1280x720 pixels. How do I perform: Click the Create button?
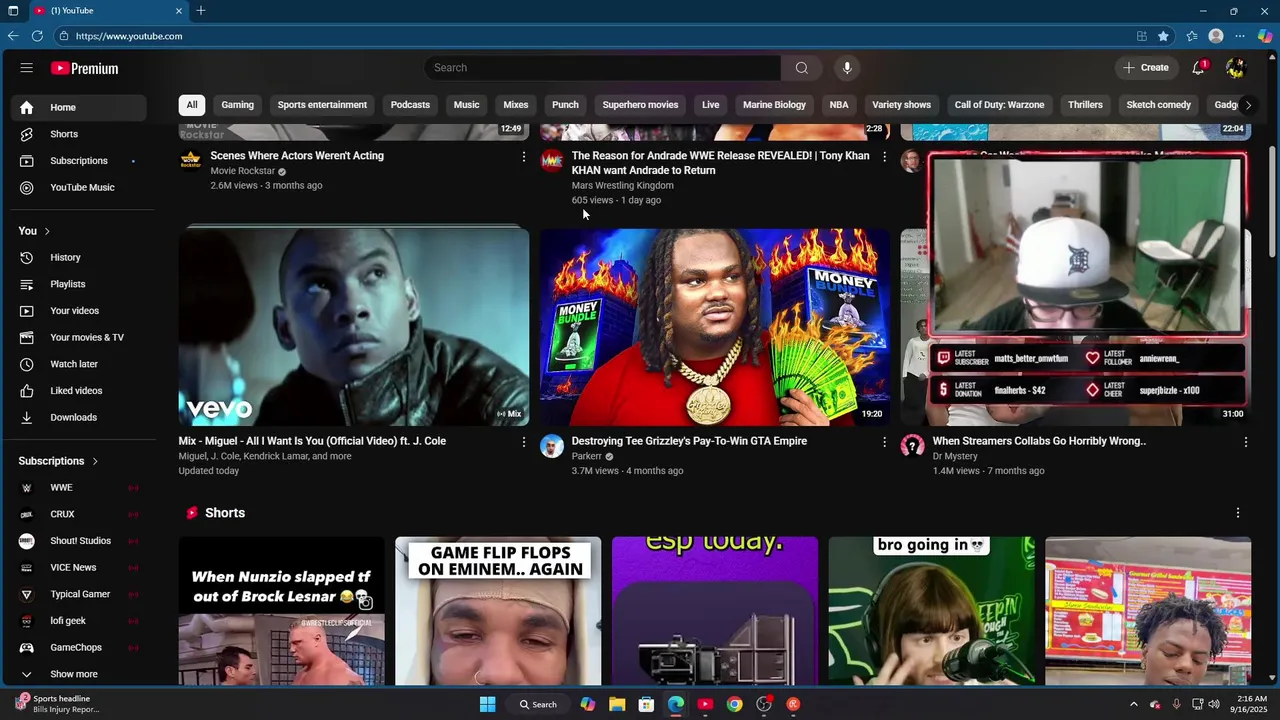(x=1146, y=68)
